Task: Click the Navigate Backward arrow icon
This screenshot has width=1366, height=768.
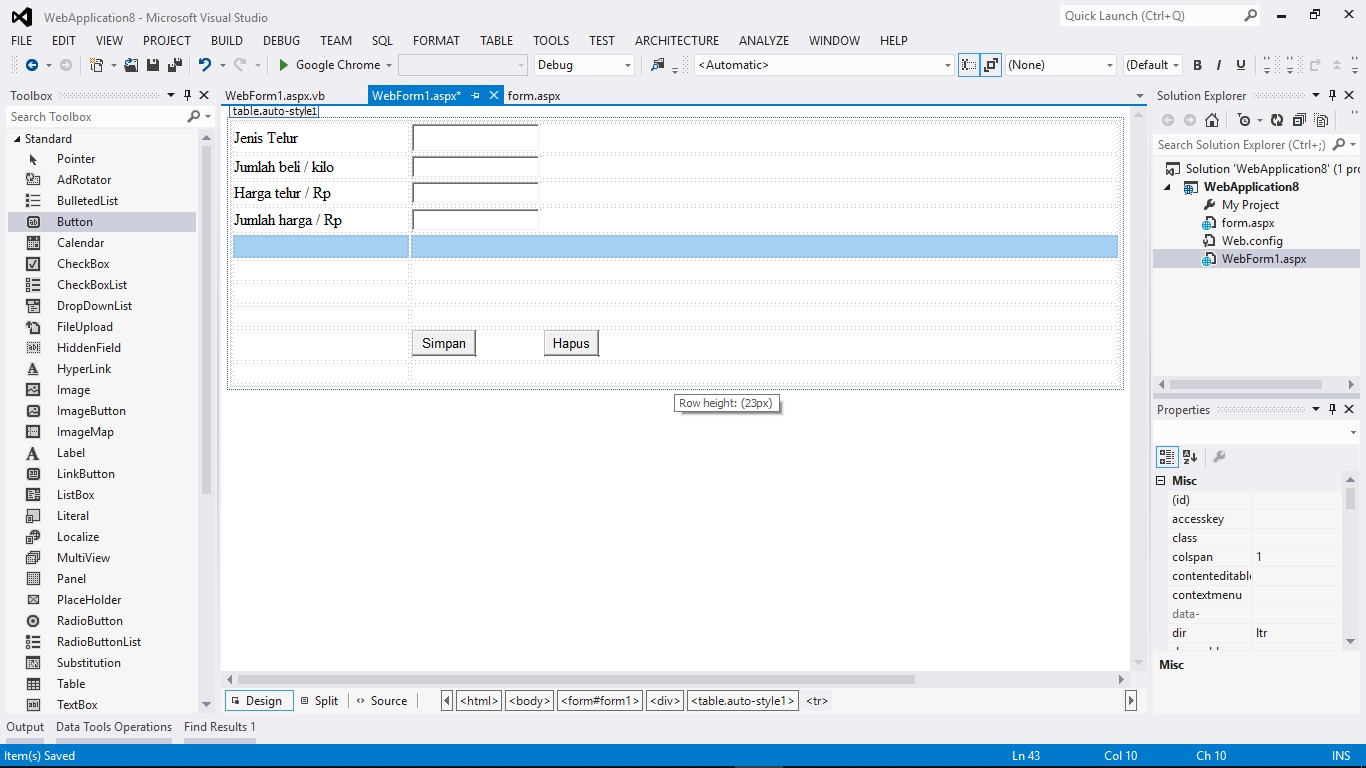Action: click(32, 64)
